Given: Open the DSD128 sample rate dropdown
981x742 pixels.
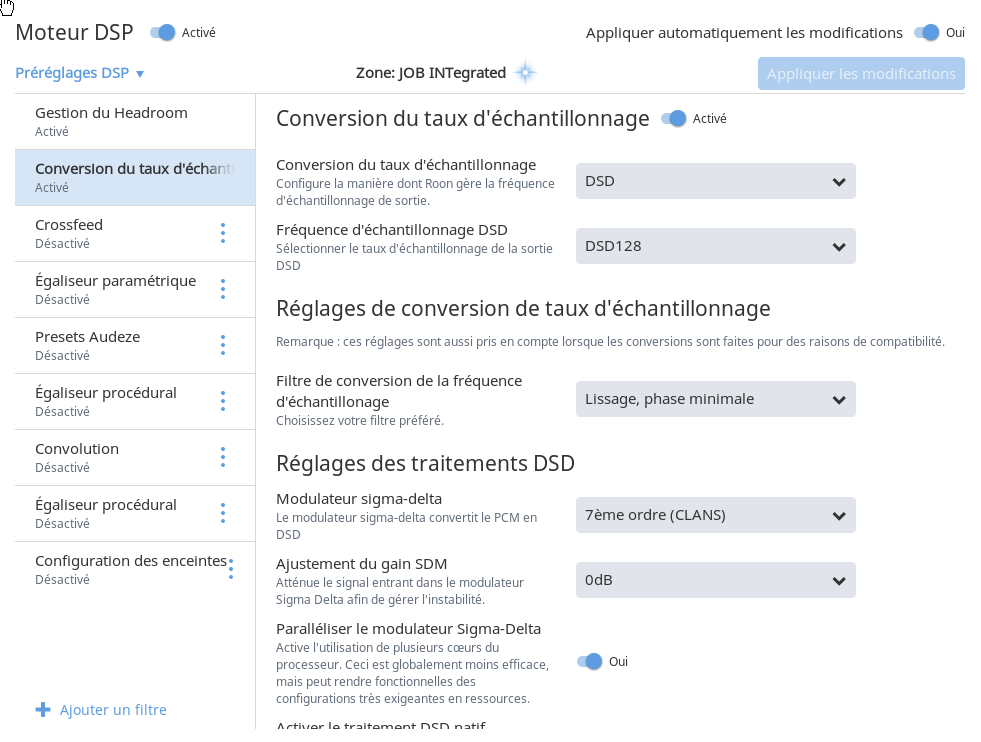Looking at the screenshot, I should pyautogui.click(x=715, y=246).
